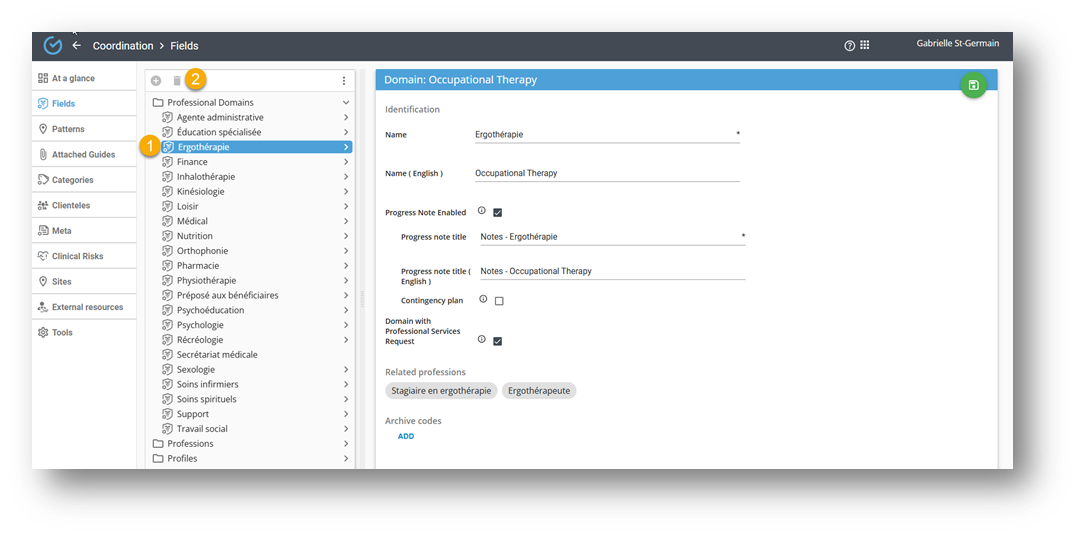
Task: Click info icon beside Contingency plan
Action: [x=483, y=299]
